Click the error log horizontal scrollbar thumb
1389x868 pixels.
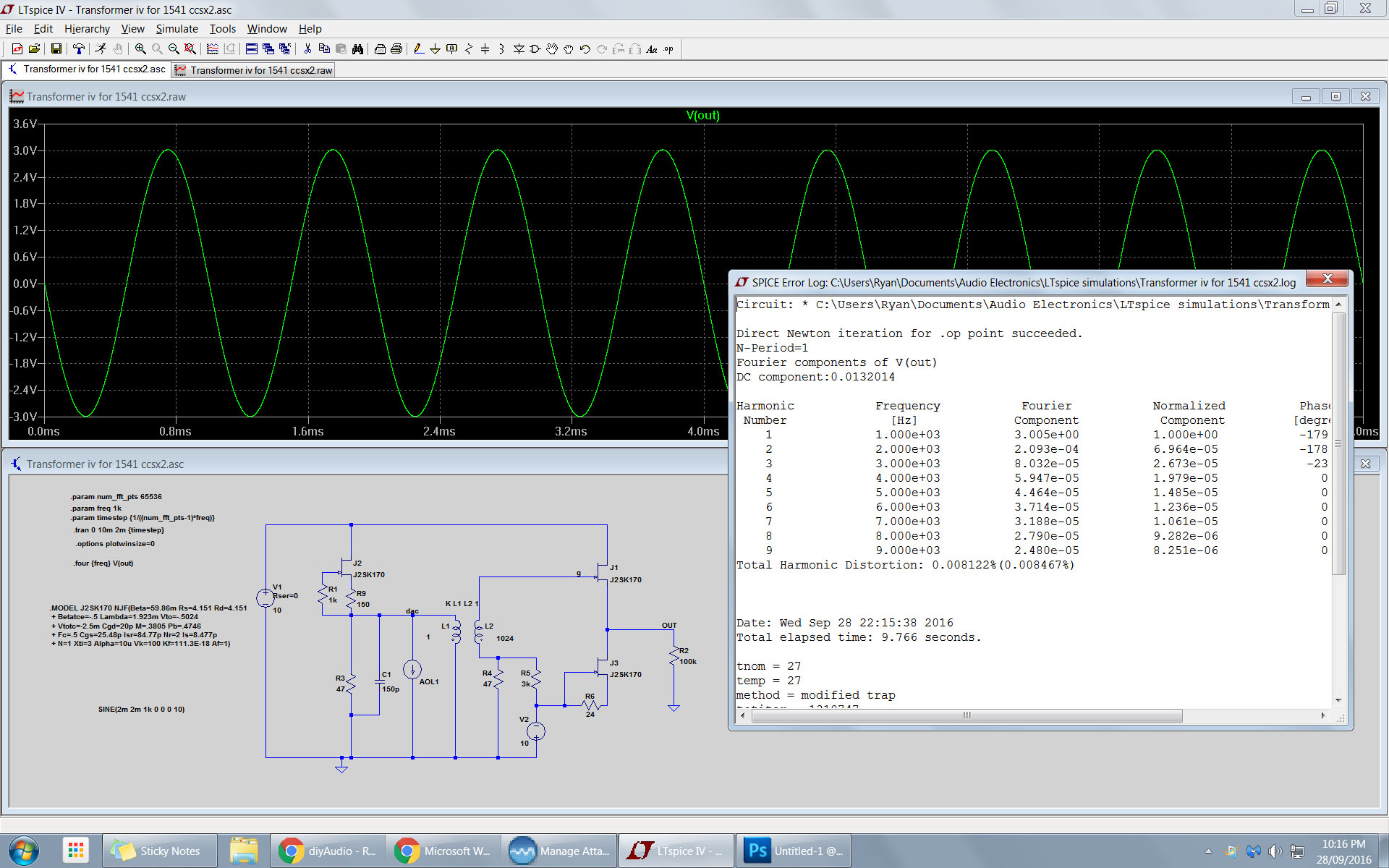click(967, 715)
